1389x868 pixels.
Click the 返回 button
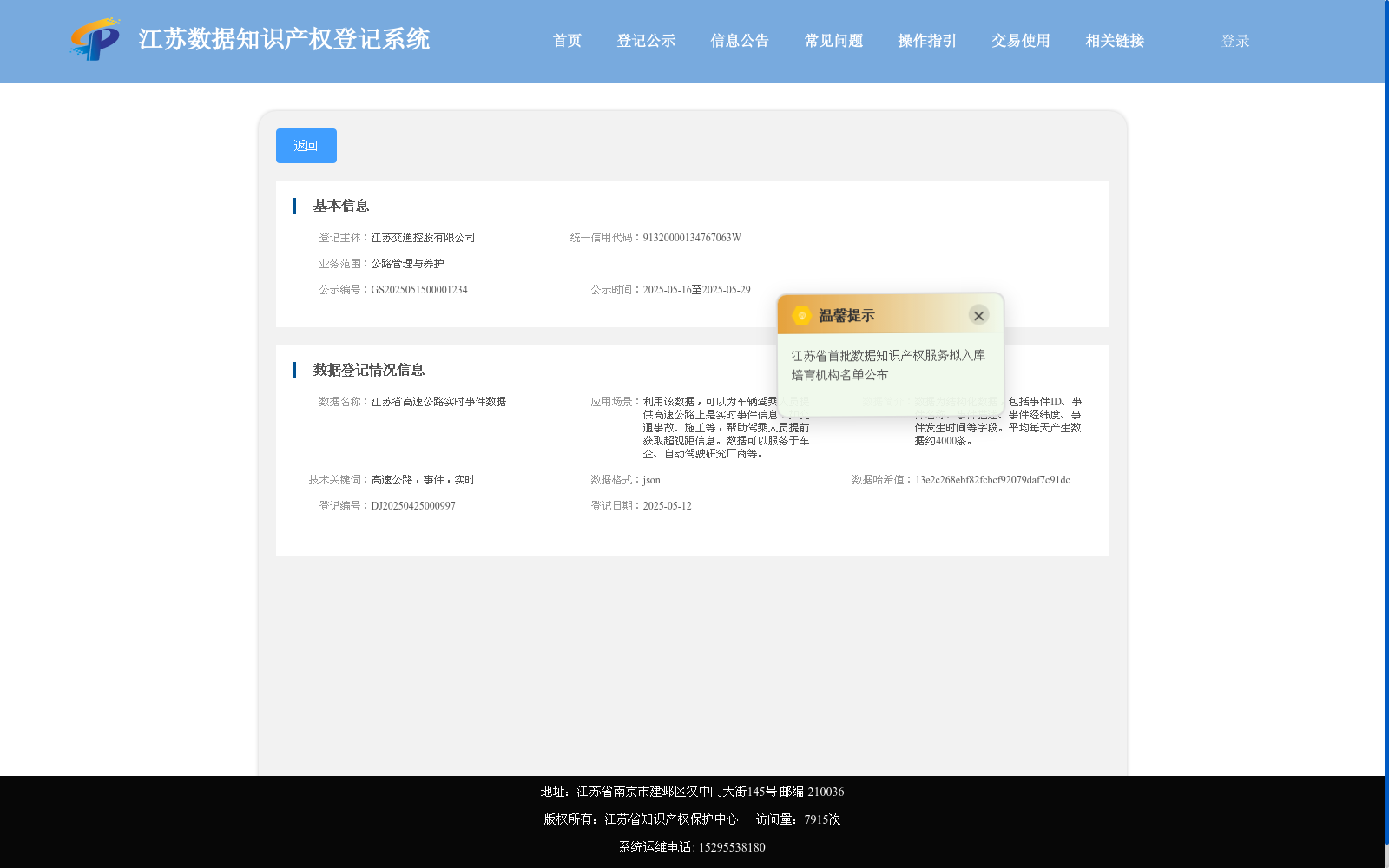tap(306, 146)
